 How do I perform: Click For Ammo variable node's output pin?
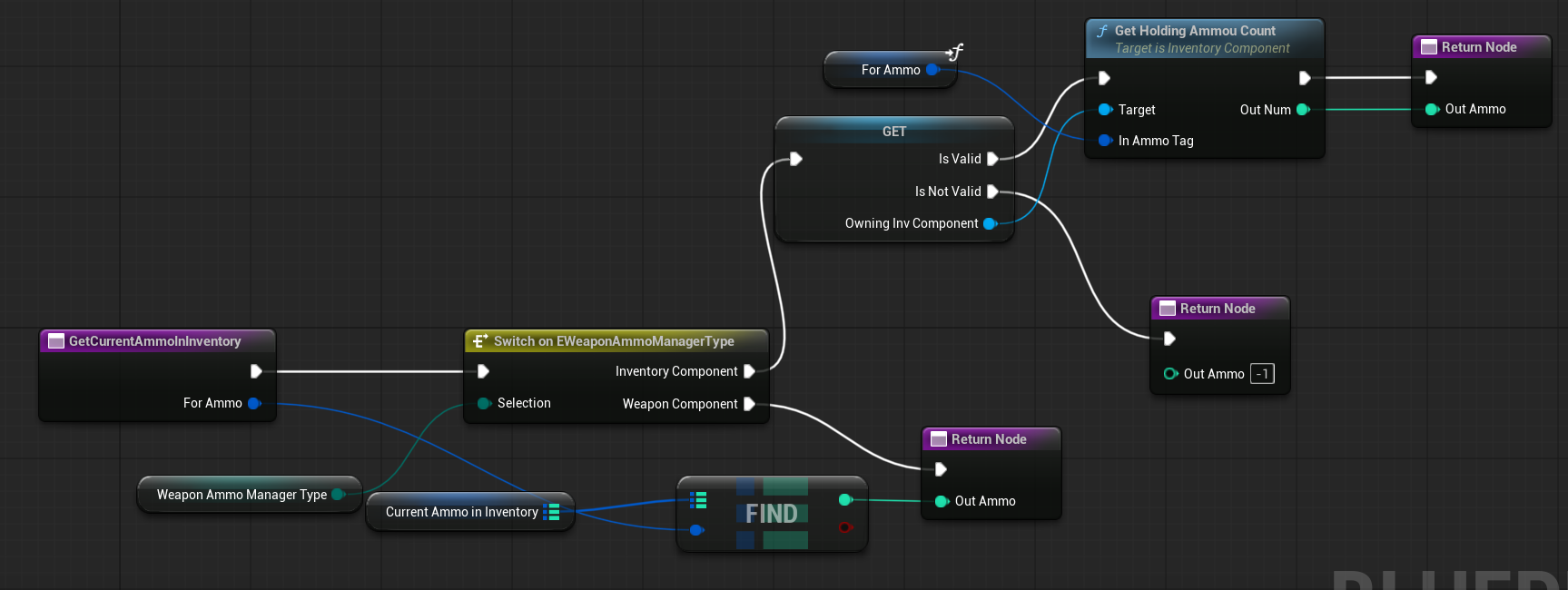tap(932, 70)
